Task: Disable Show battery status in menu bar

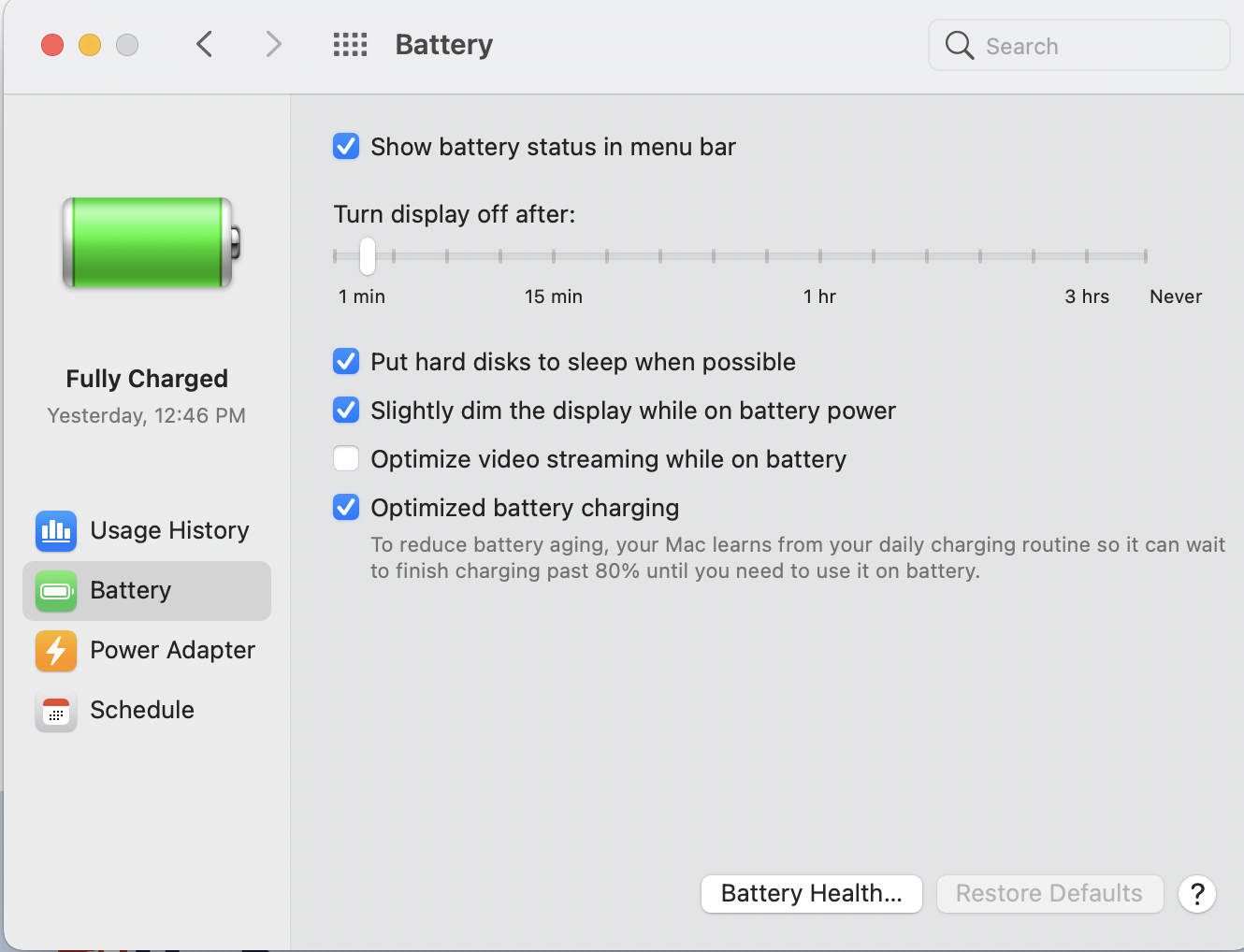Action: click(346, 147)
